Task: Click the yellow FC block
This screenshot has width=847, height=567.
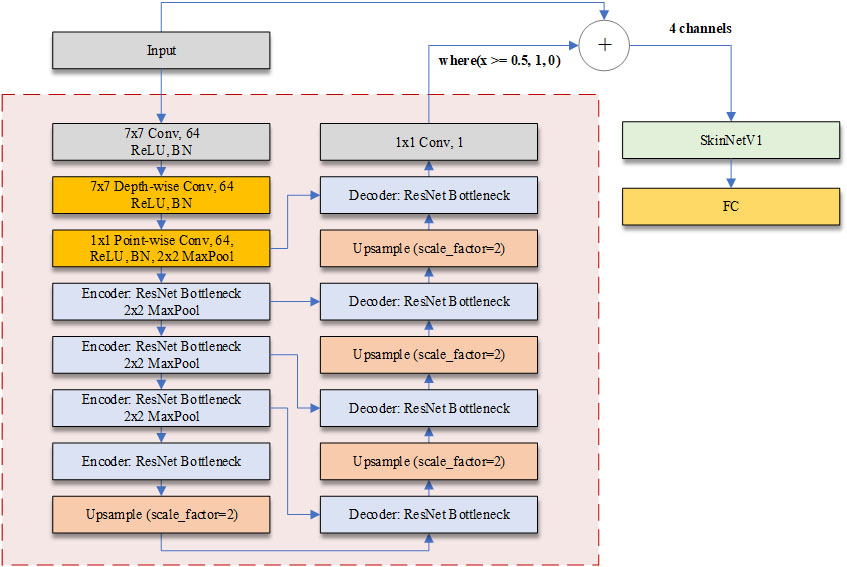Action: point(730,205)
